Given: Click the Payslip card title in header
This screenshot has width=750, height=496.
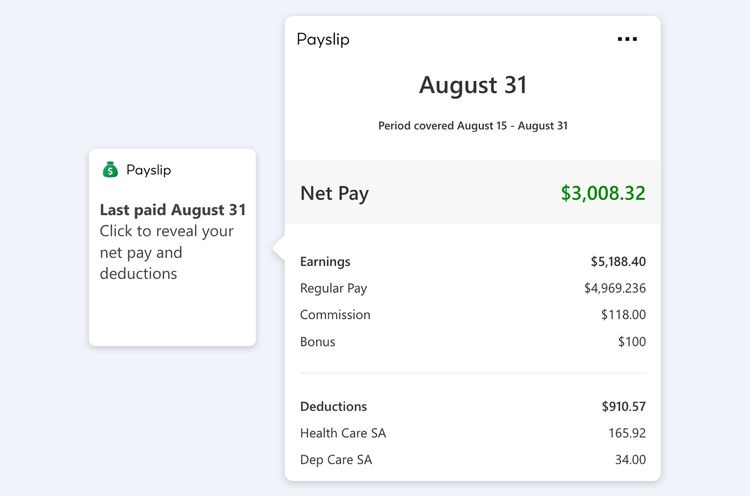Looking at the screenshot, I should click(x=323, y=40).
